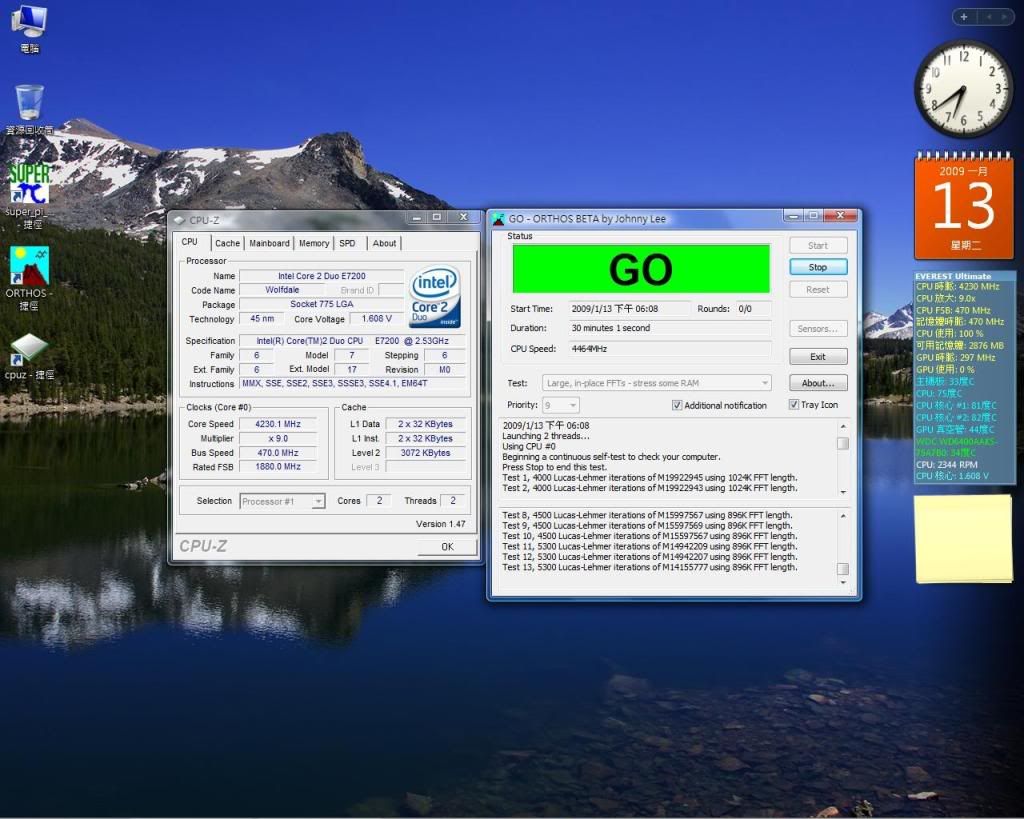
Task: Click the EVEREST Ultimate gadget header
Action: (x=953, y=276)
